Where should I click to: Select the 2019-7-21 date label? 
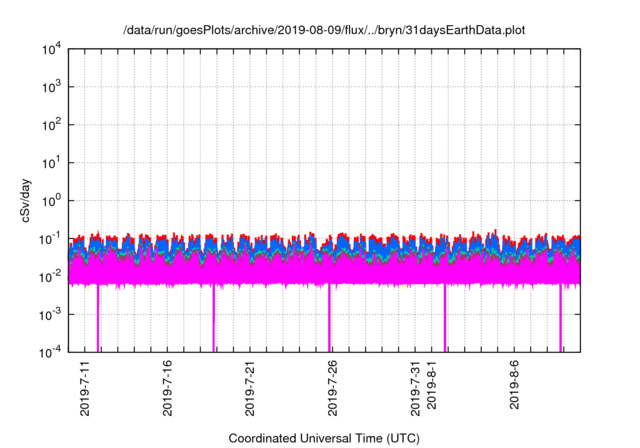click(x=250, y=388)
